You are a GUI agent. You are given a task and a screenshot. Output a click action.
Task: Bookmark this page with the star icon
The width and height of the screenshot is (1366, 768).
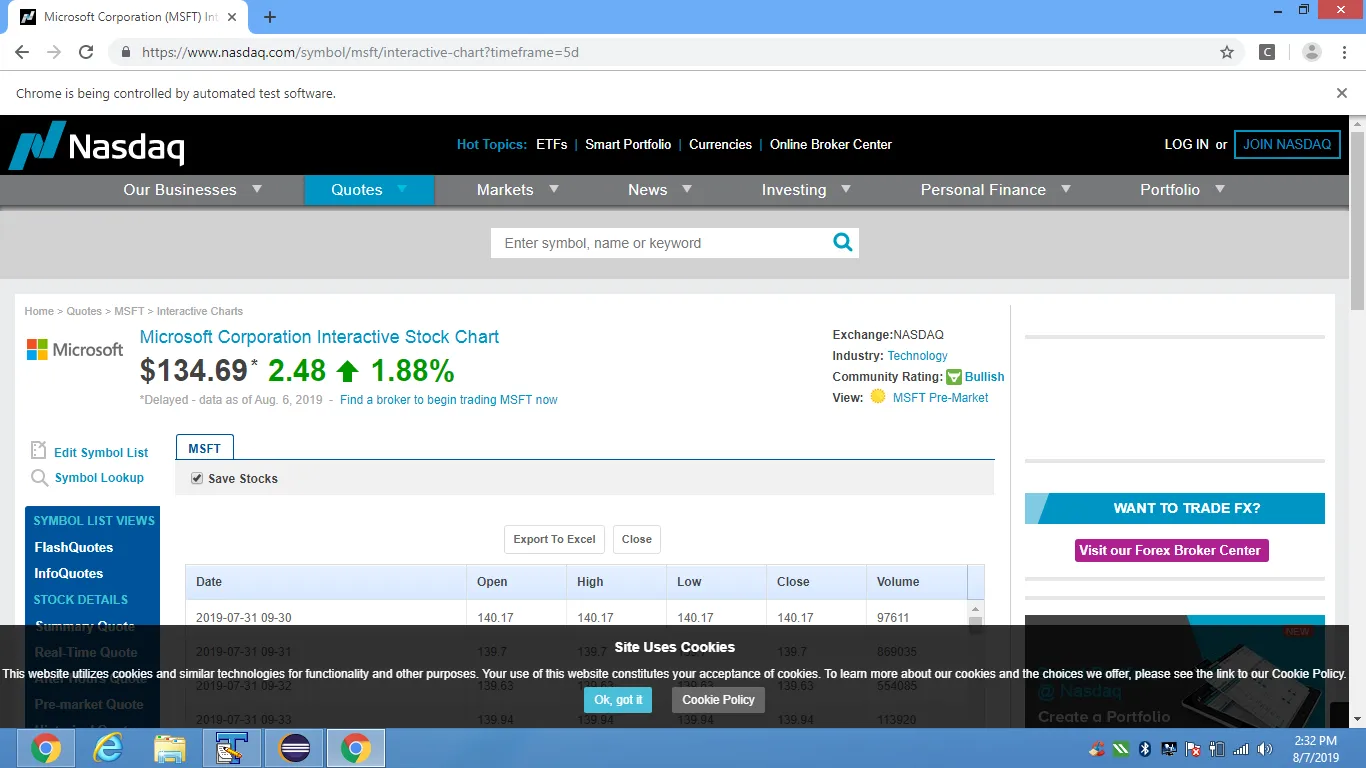(x=1227, y=52)
